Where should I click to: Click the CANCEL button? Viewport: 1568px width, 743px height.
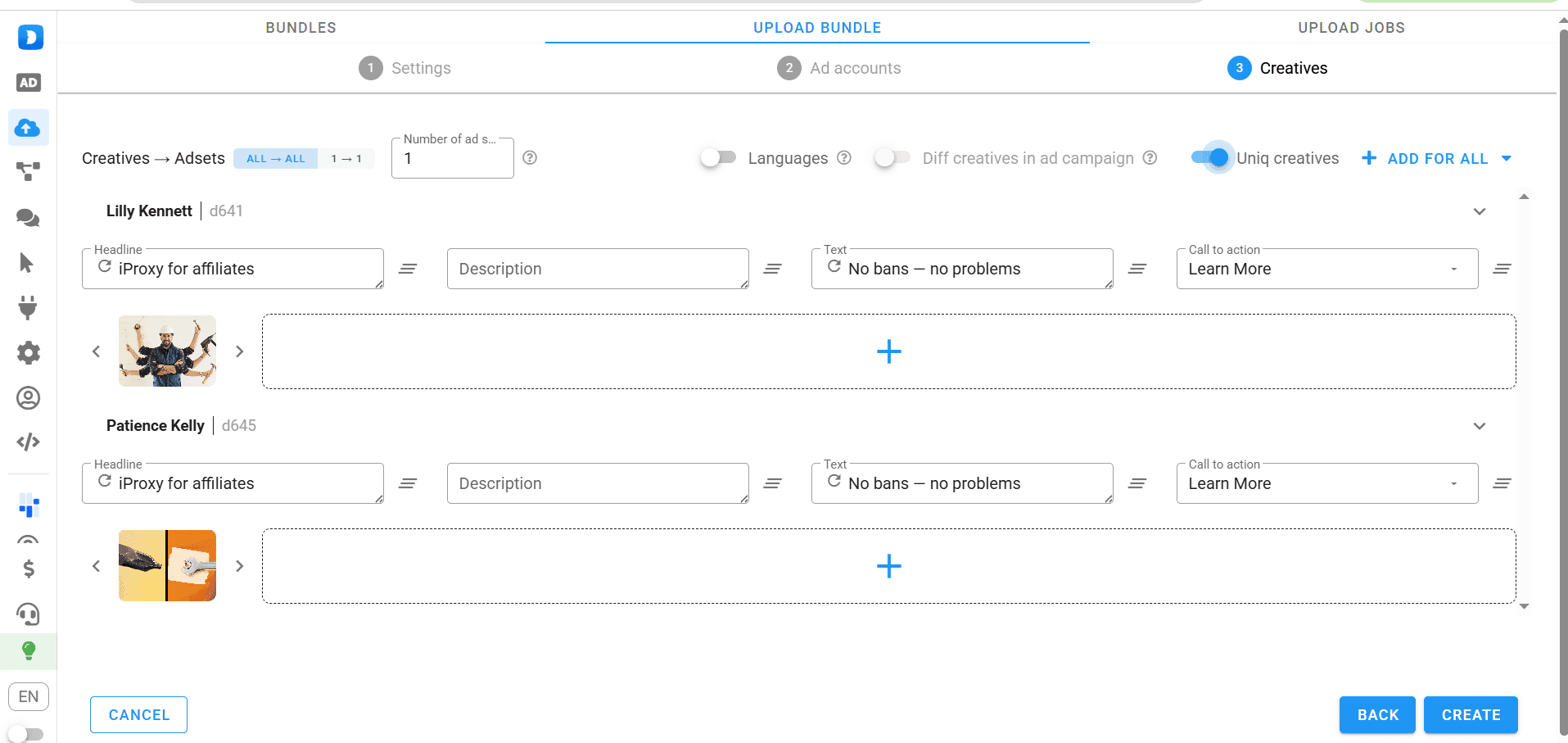click(138, 715)
